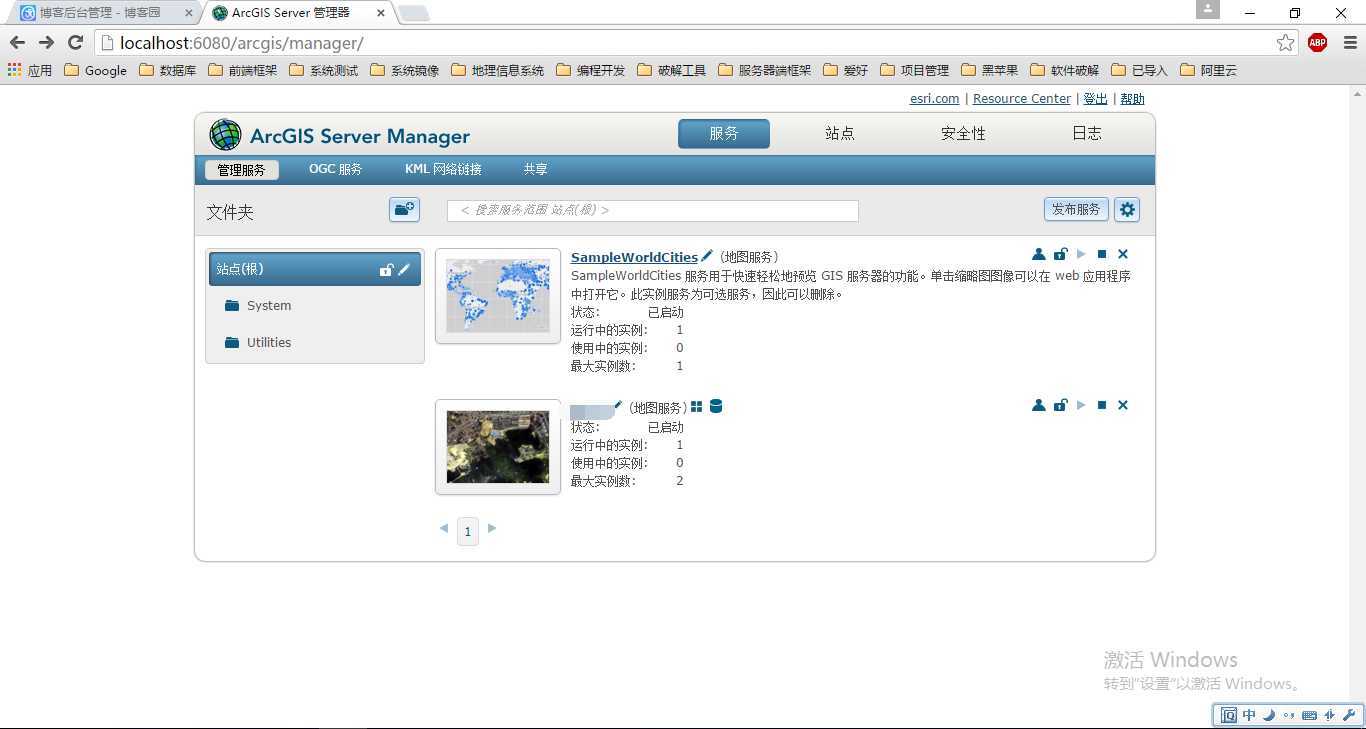Open the 地理信息系统 bookmark folder
Viewport: 1366px width, 729px height.
tap(497, 70)
